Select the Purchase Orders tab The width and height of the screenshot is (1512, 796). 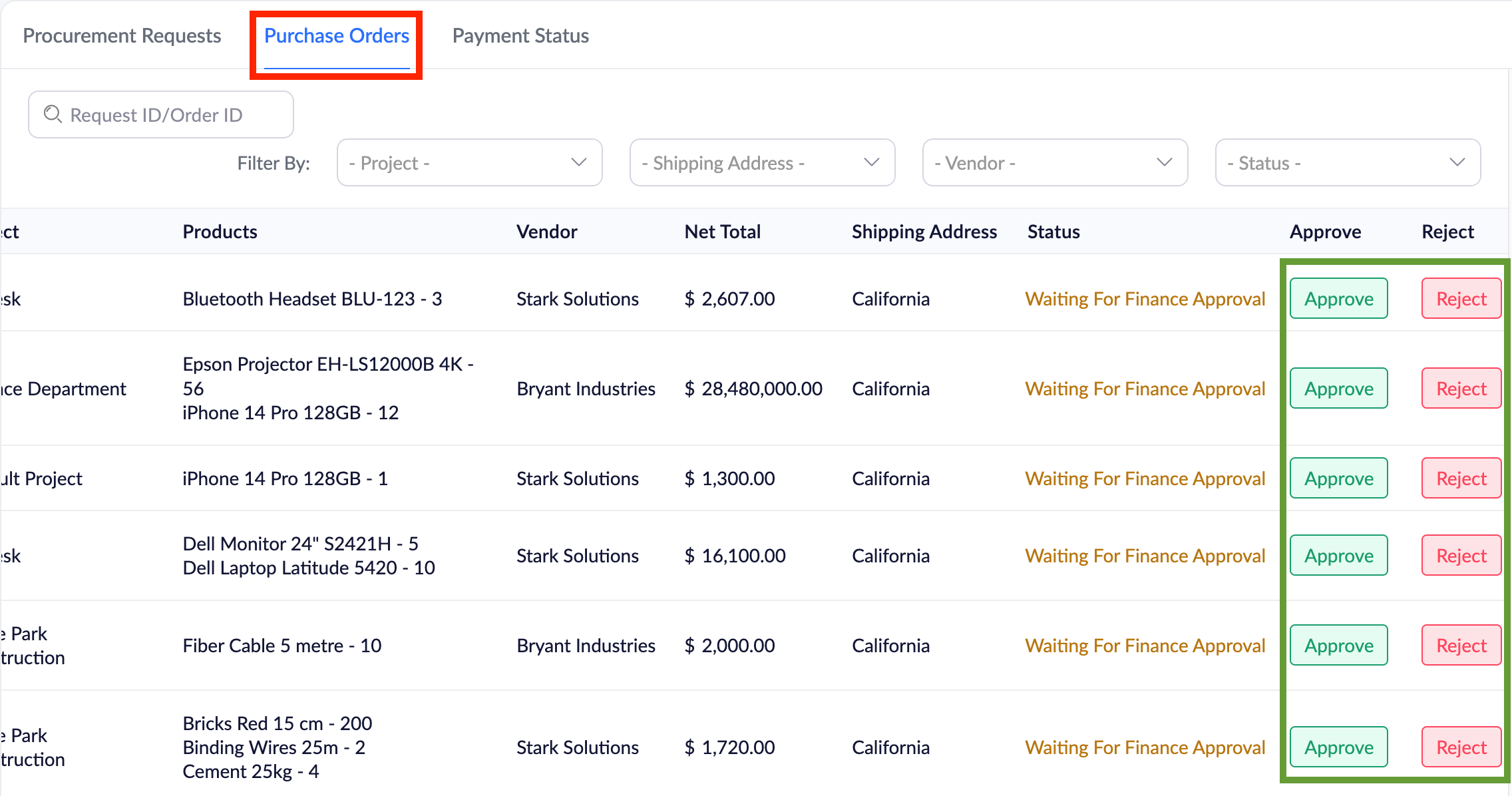[337, 35]
